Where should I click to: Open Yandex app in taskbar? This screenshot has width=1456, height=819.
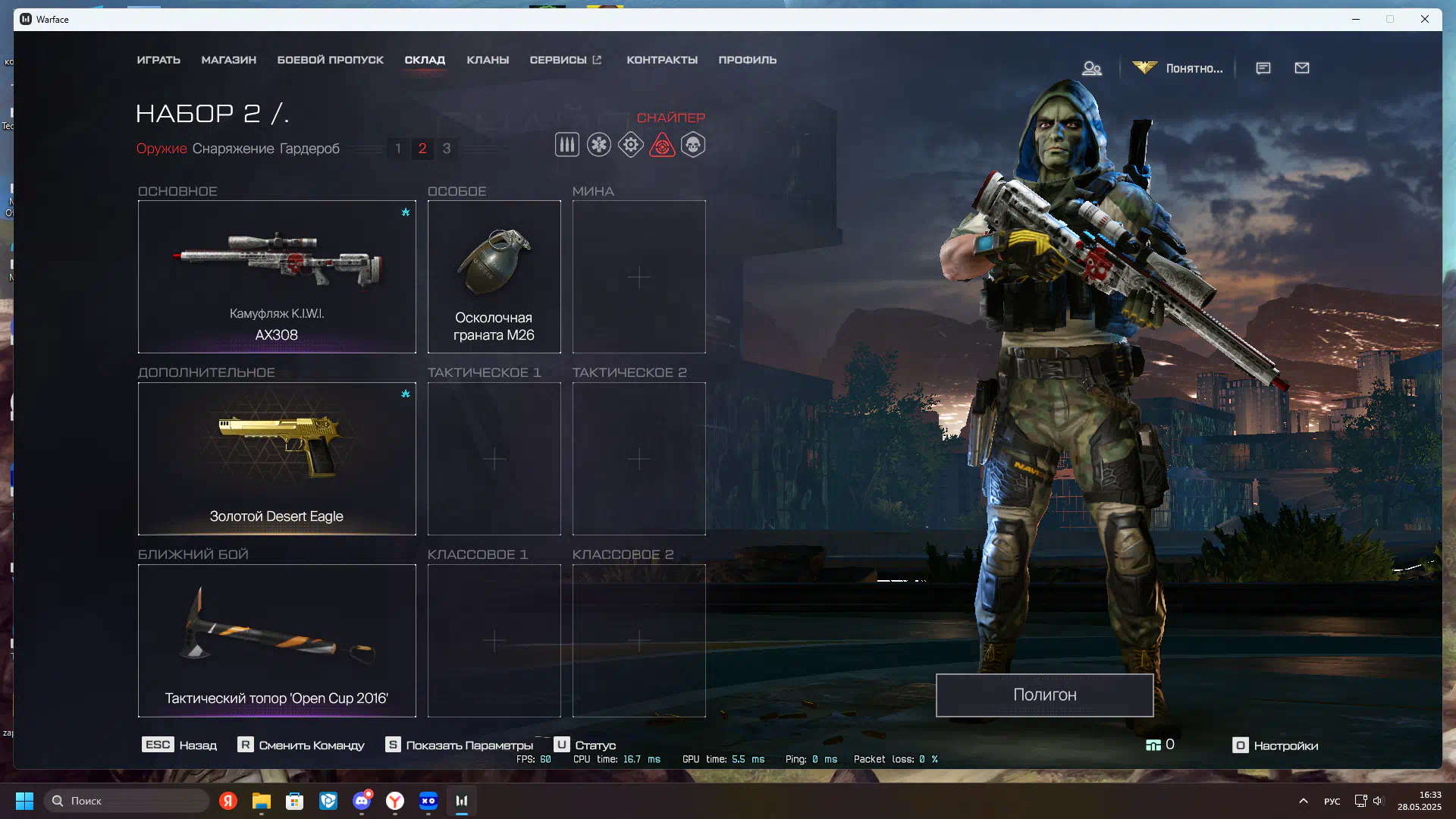pos(228,801)
